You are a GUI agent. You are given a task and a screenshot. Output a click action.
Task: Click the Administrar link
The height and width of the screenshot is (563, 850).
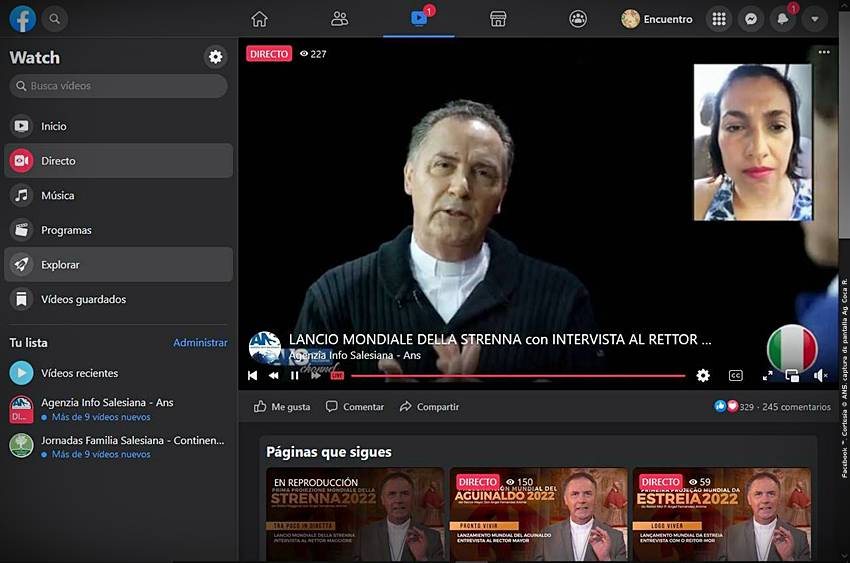200,342
